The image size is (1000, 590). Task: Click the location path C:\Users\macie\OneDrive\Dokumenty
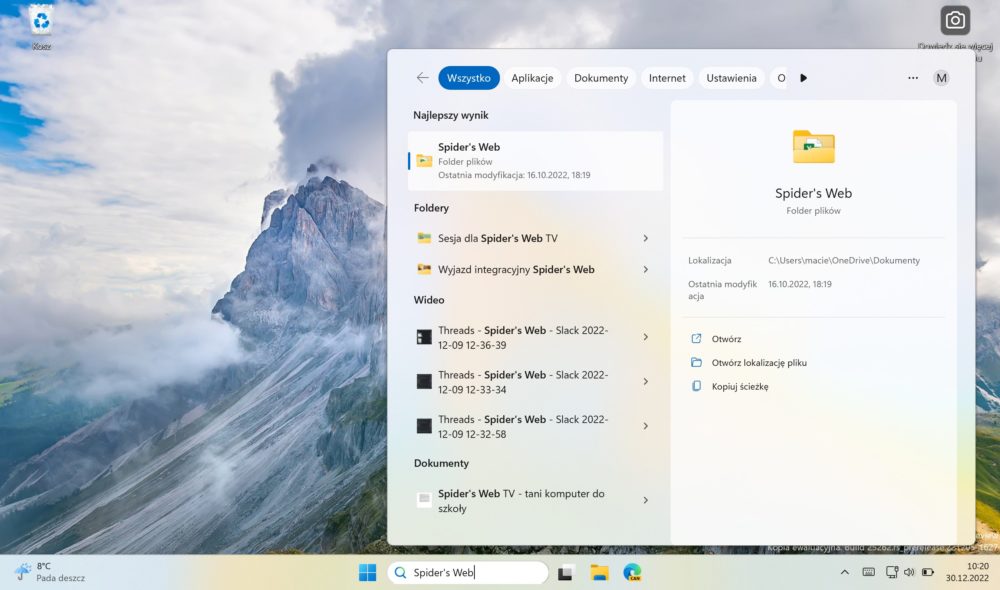pos(844,260)
